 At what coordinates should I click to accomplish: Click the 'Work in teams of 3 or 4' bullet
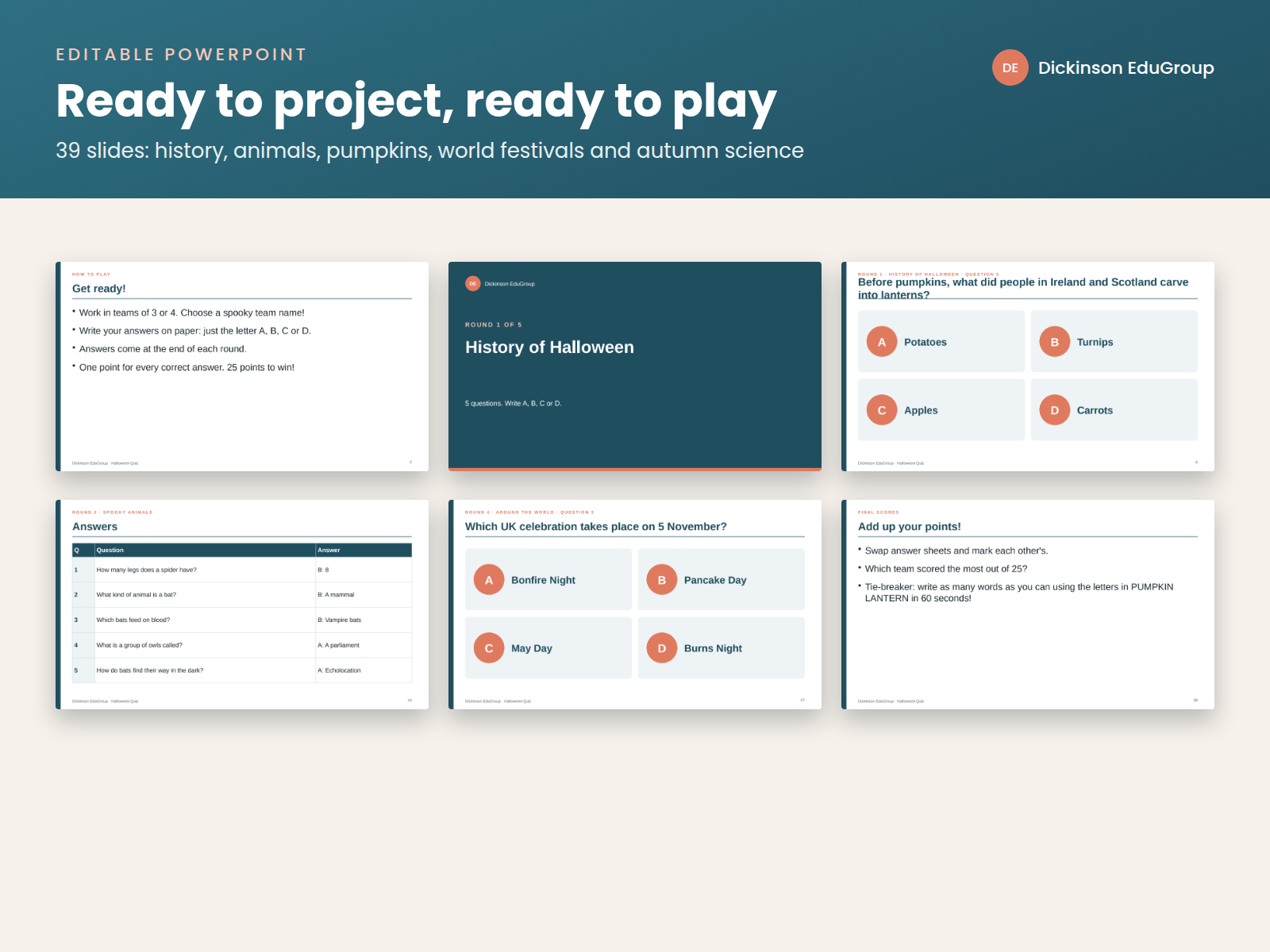click(192, 313)
